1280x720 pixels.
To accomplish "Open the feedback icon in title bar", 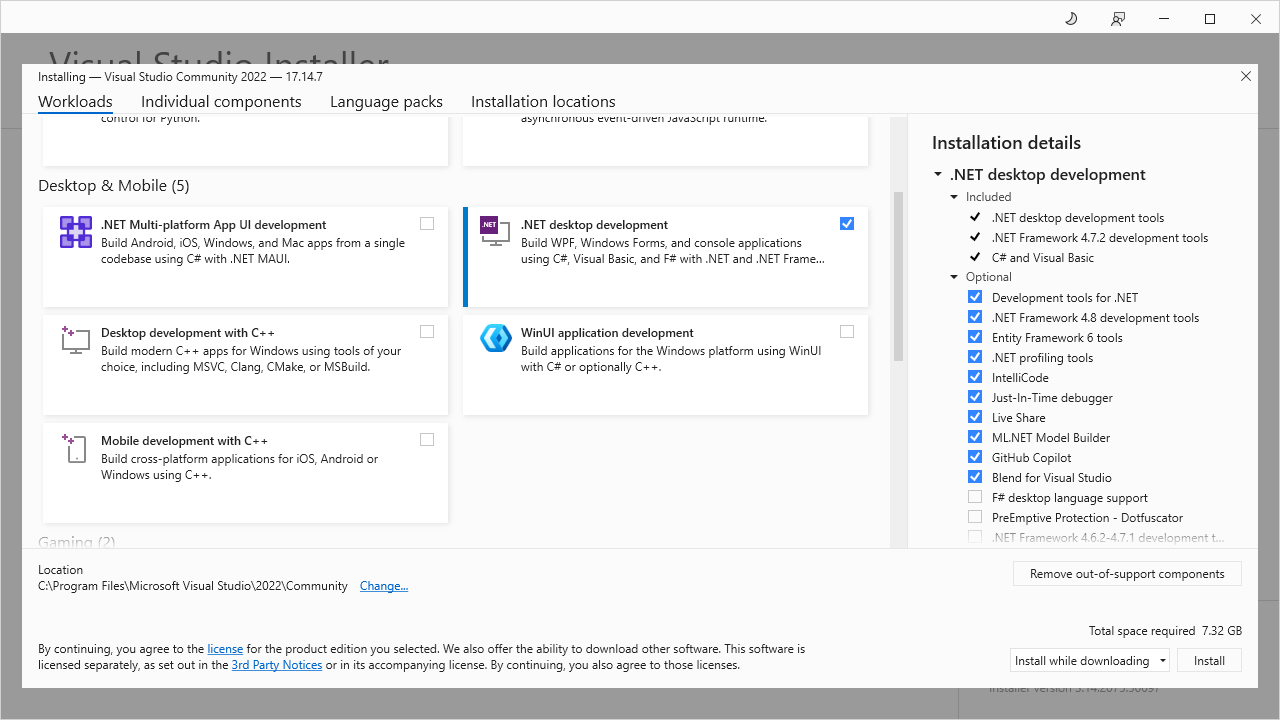I will (1118, 19).
